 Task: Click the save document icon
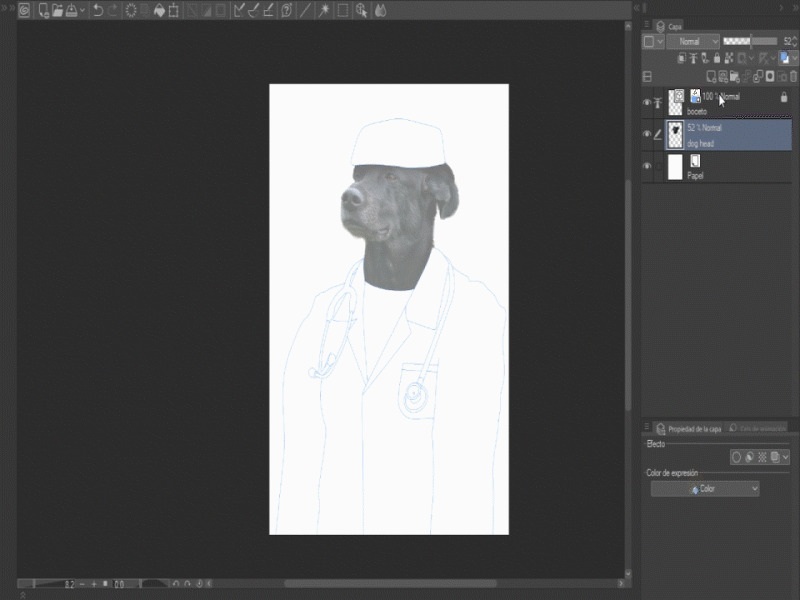[x=71, y=11]
